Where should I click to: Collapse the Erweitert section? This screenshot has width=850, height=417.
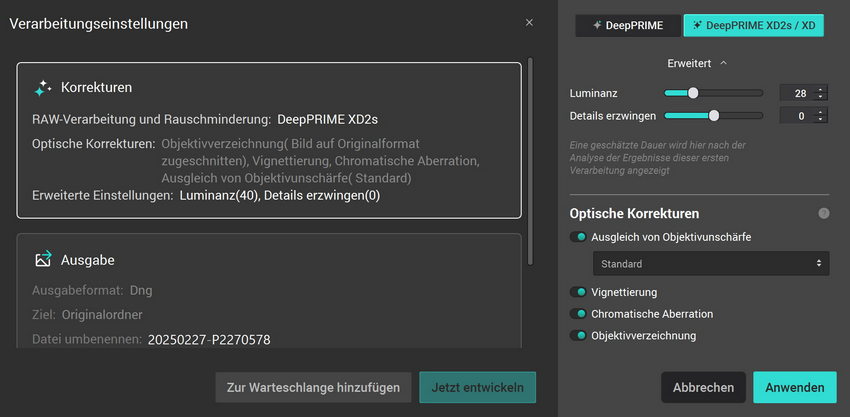[x=697, y=63]
